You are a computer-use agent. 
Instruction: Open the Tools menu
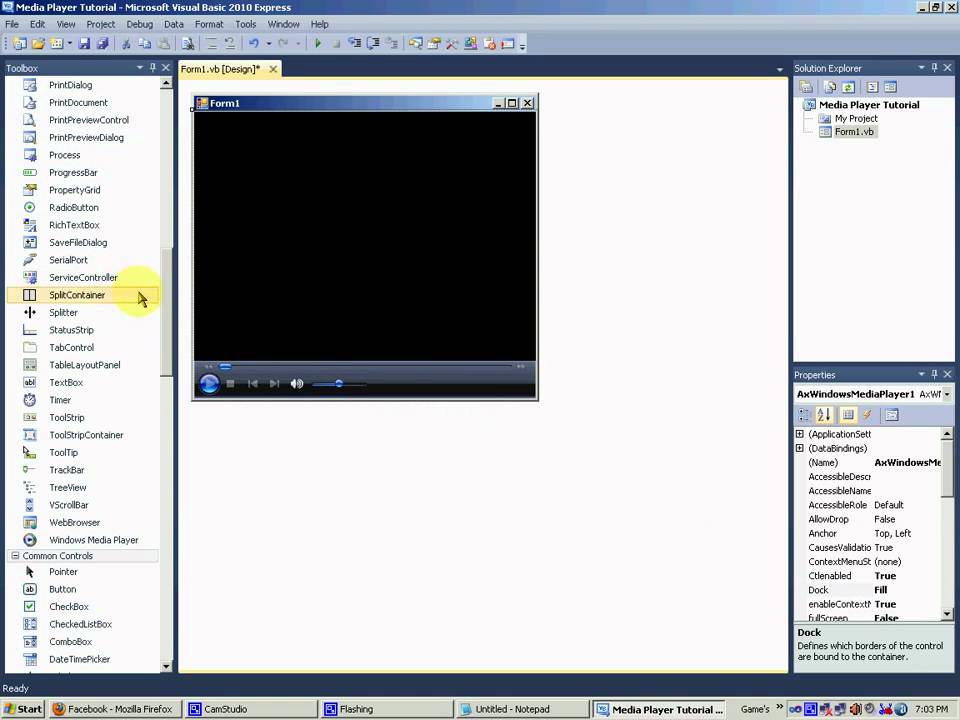coord(246,24)
